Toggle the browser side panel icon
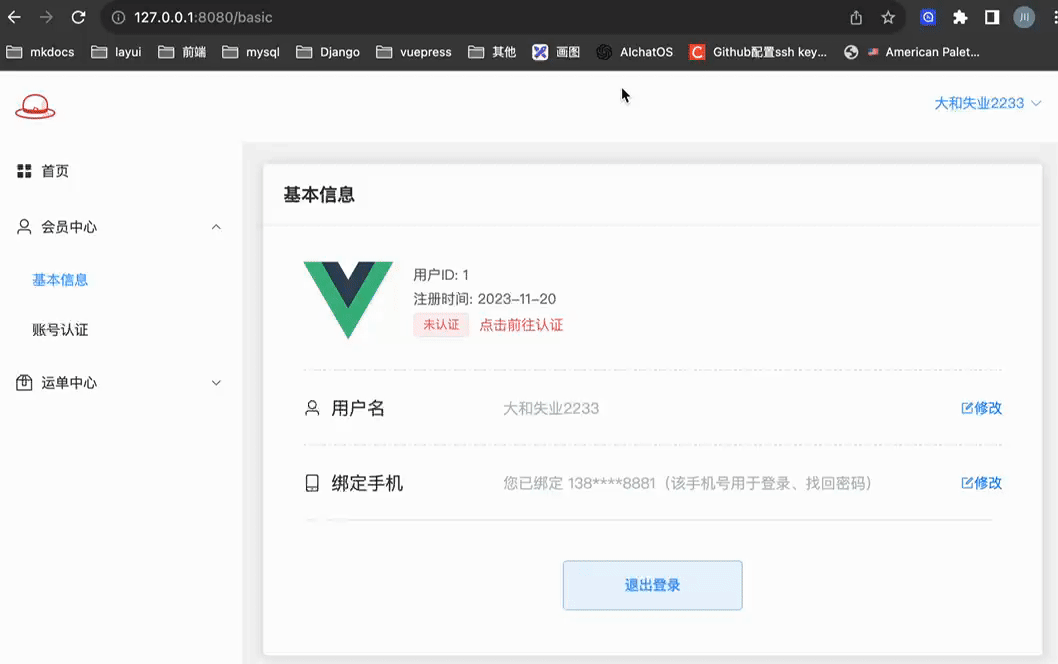 pyautogui.click(x=992, y=17)
